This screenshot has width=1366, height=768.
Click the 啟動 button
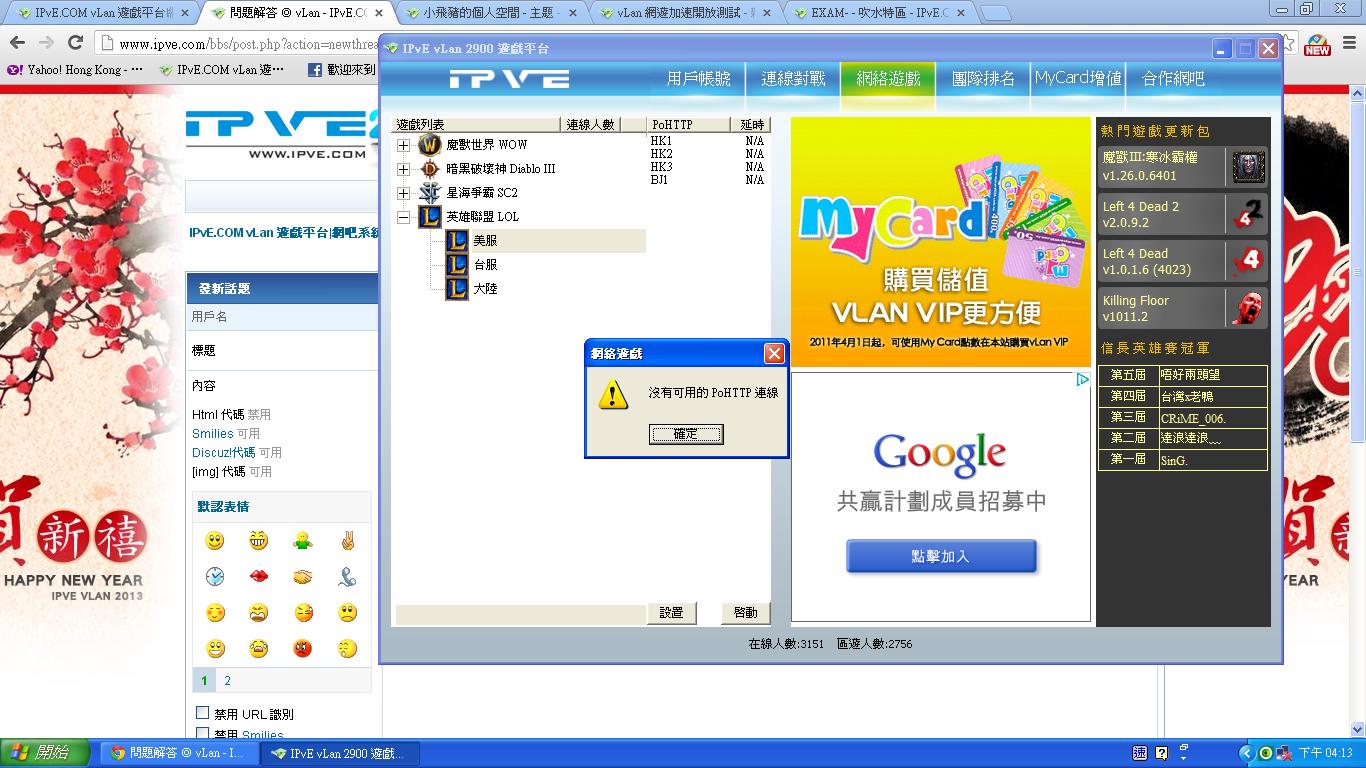click(745, 613)
